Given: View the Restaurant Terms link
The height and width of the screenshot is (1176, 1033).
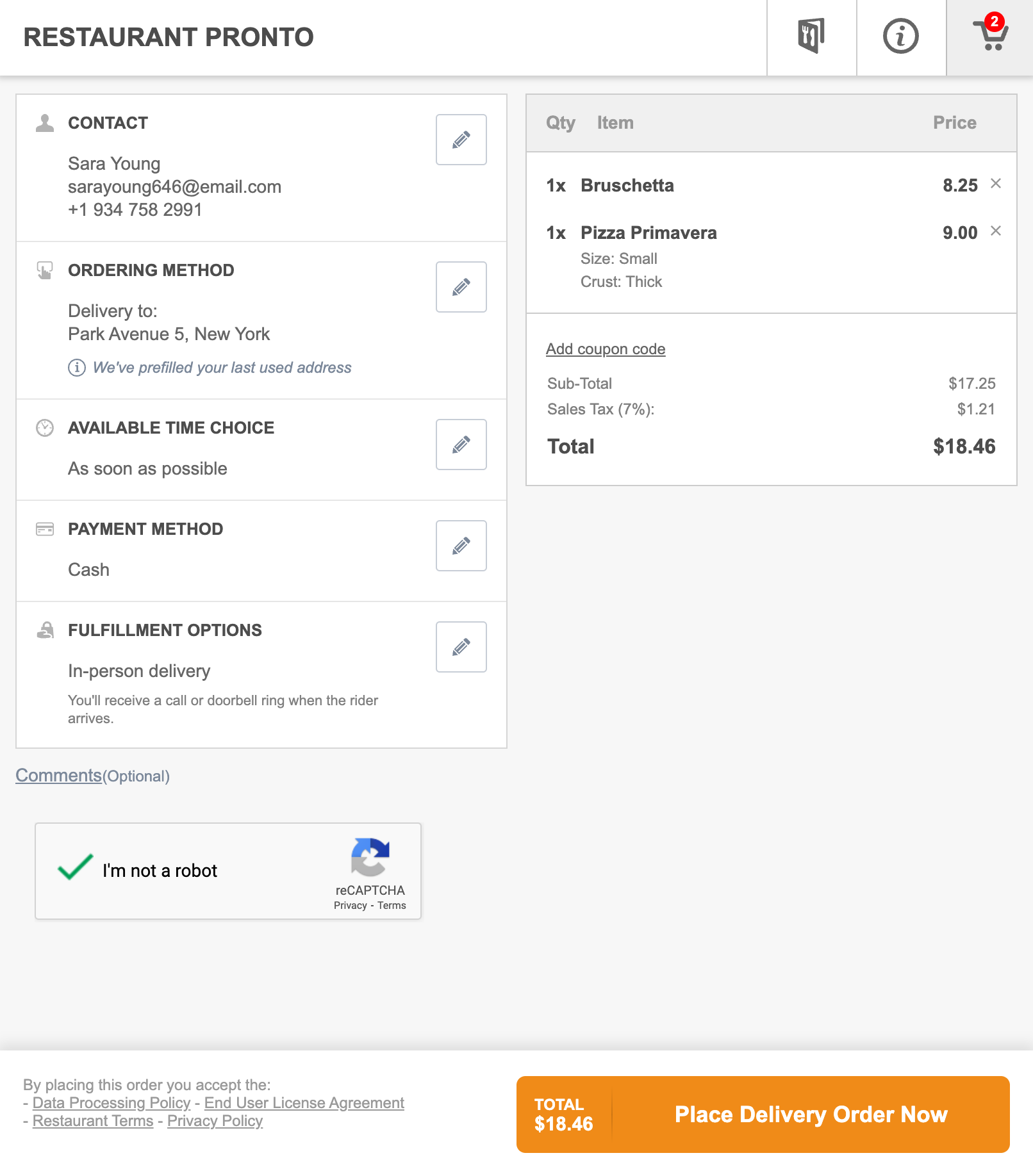Looking at the screenshot, I should pos(93,1121).
